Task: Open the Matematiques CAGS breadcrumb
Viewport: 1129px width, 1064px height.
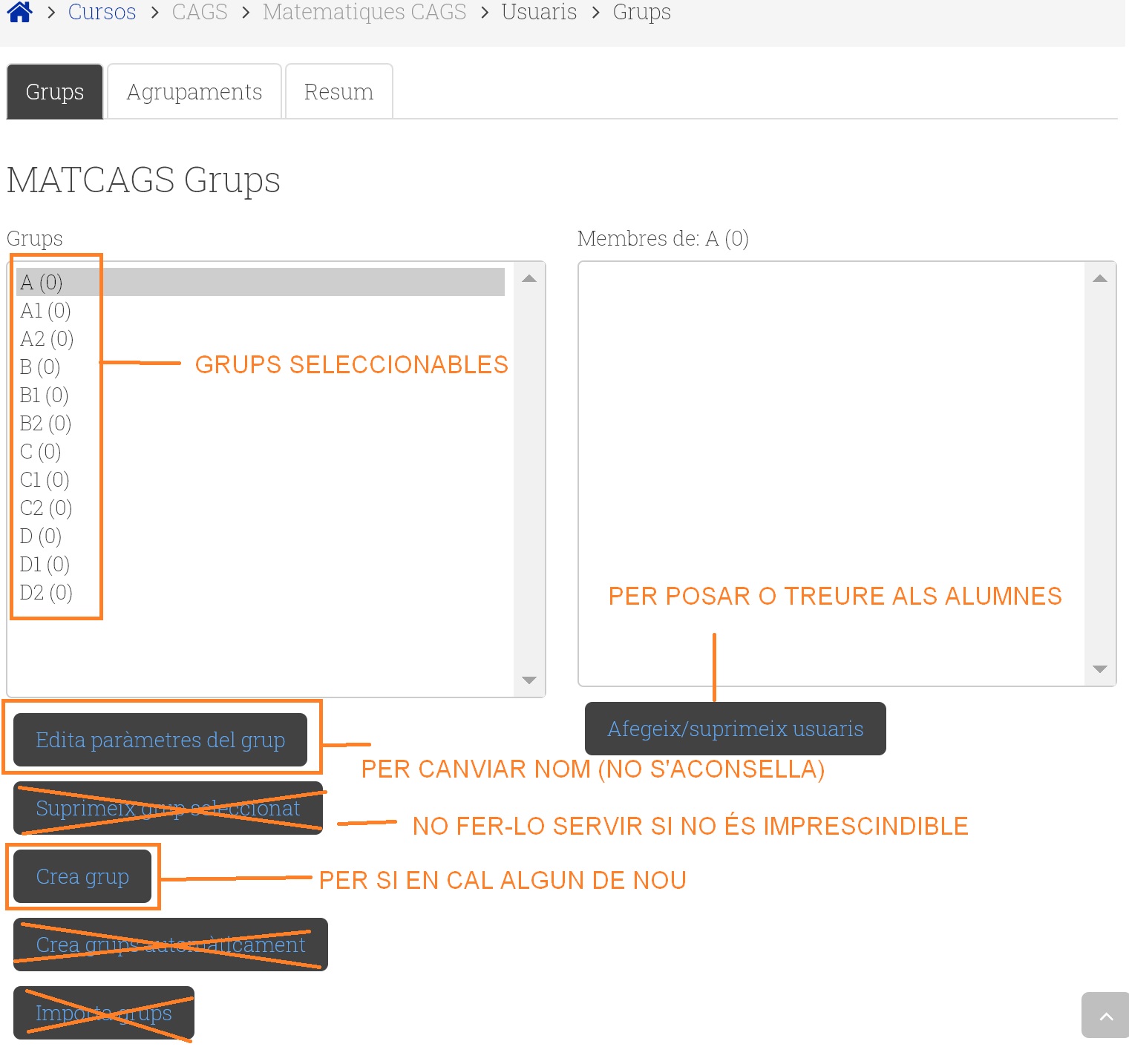Action: pos(364,12)
